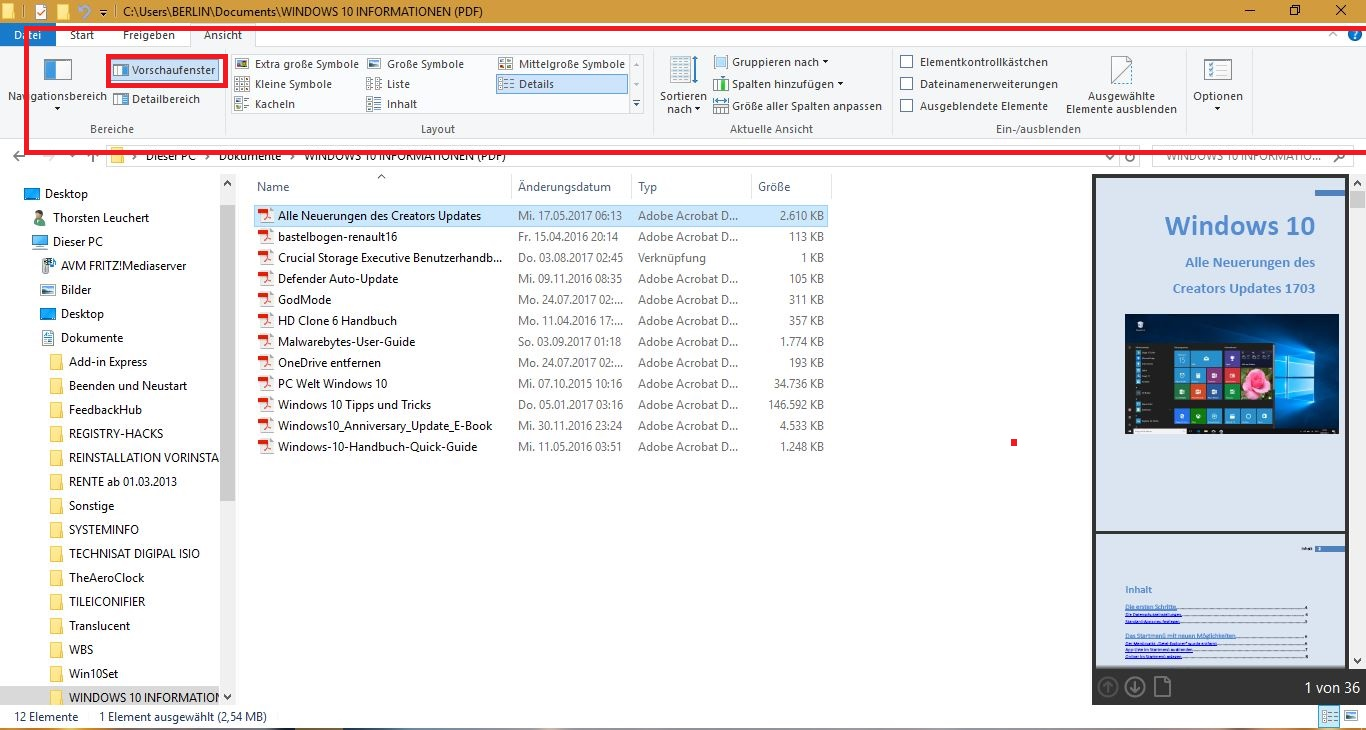
Task: Click shortcut icon of Crucial Storage Executive
Action: 266,258
